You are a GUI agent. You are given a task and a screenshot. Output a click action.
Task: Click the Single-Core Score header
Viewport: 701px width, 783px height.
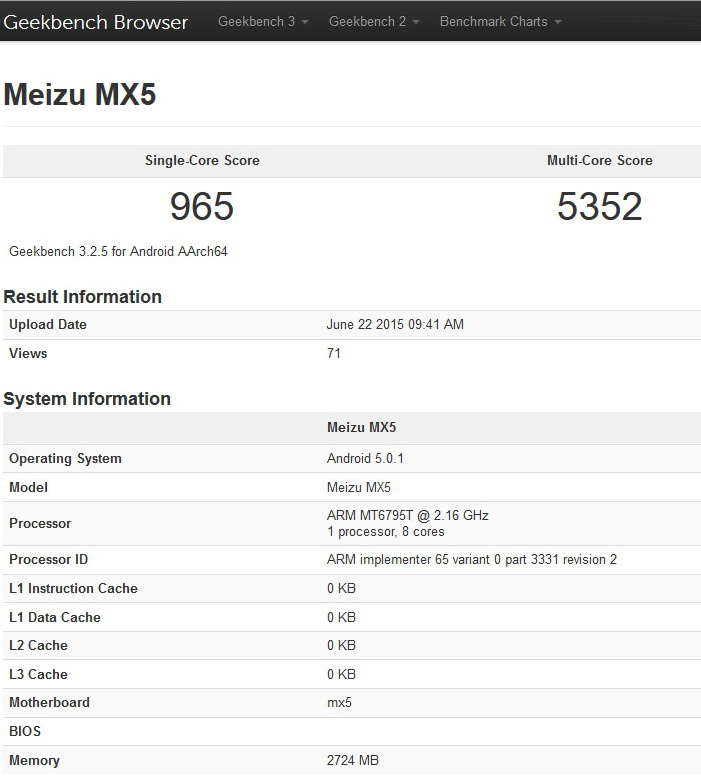pyautogui.click(x=202, y=160)
